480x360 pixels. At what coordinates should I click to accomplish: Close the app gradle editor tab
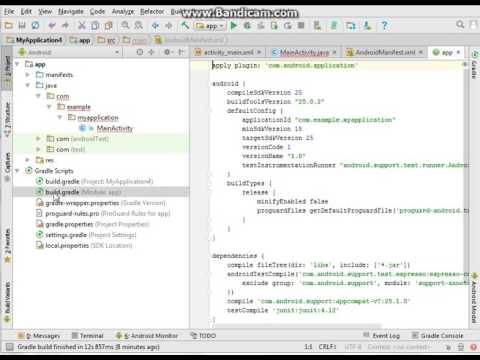(x=459, y=52)
